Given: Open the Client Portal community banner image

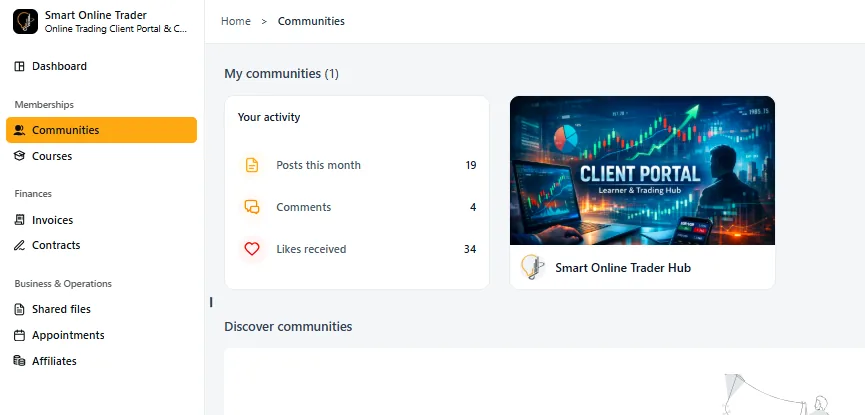Looking at the screenshot, I should pos(642,170).
